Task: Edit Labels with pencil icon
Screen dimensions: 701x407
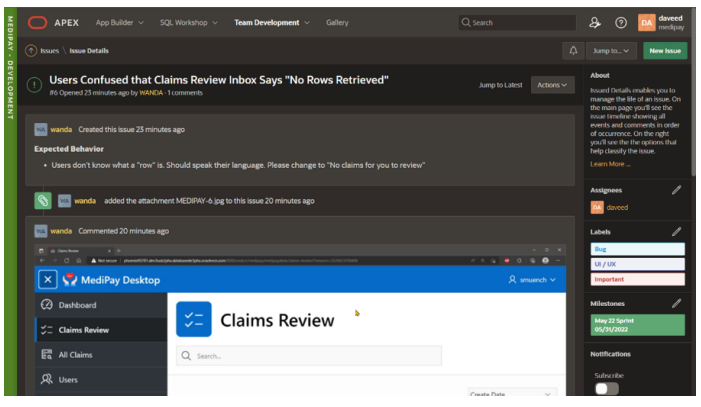Action: pos(676,232)
